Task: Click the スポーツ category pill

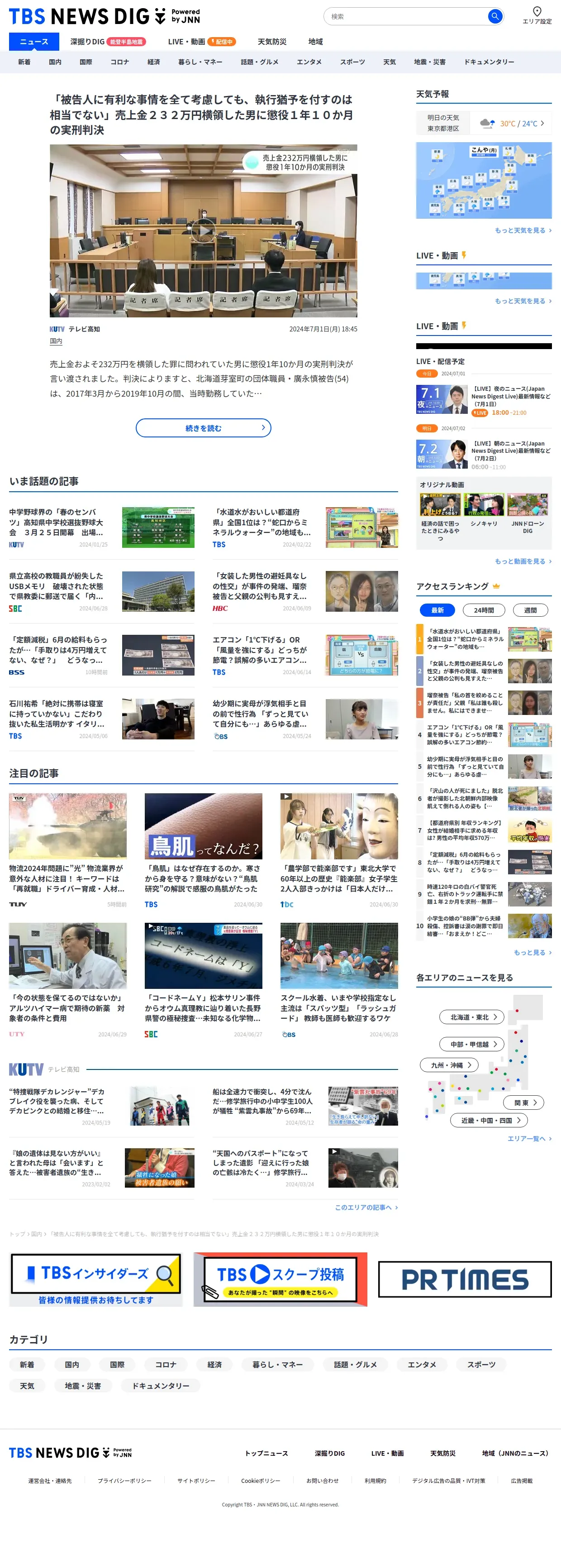Action: pyautogui.click(x=481, y=1365)
